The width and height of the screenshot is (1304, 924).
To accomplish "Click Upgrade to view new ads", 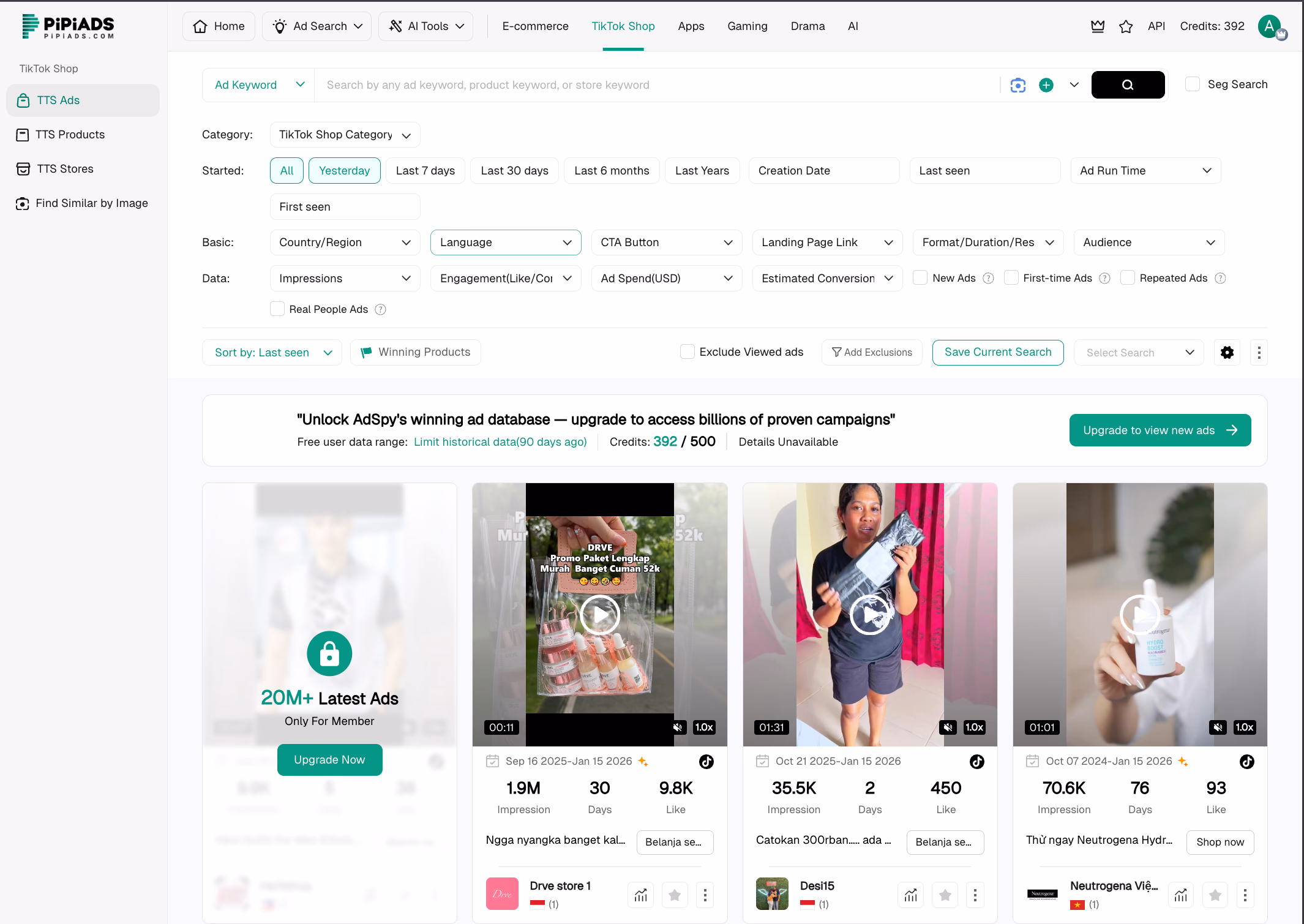I will point(1160,430).
